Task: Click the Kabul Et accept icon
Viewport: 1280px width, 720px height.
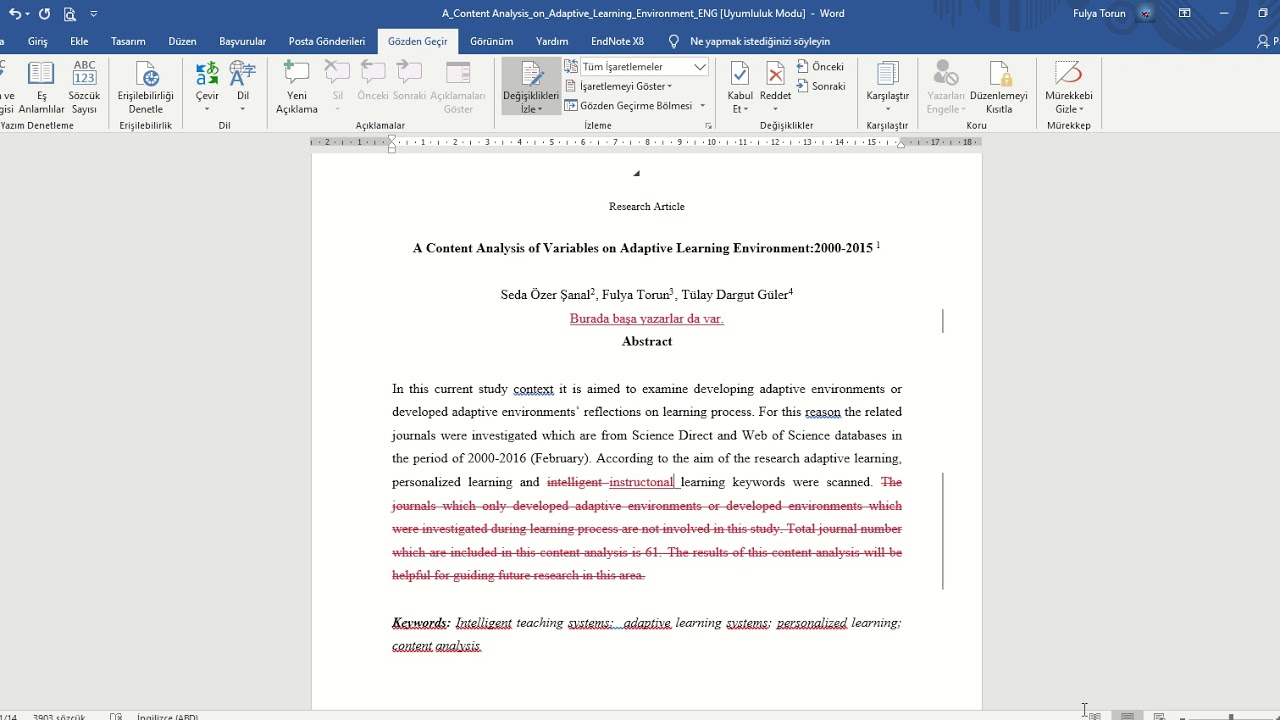Action: coord(740,74)
